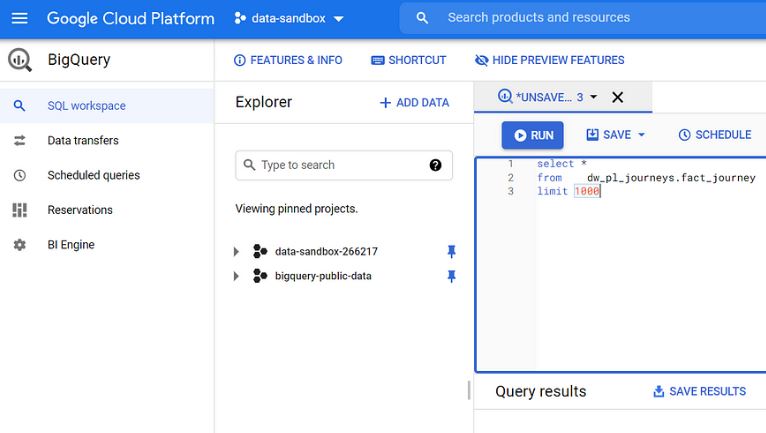Run the query with the RUN button
Screen dimensions: 766x433
(x=532, y=135)
